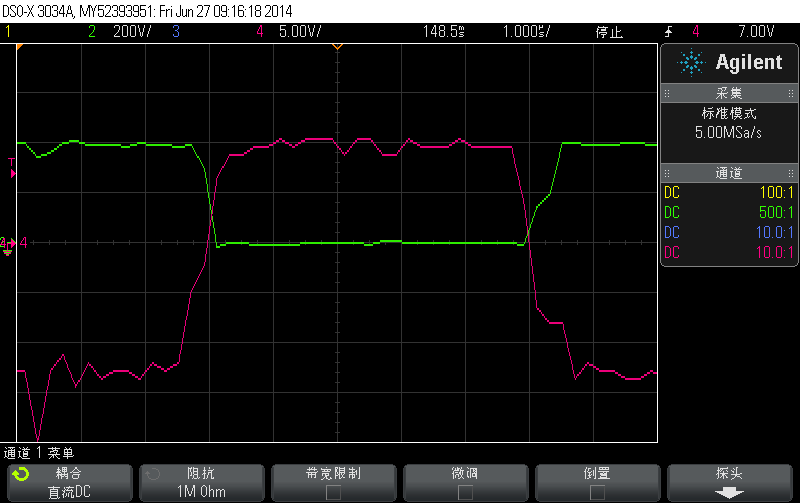
Task: Click the 阻抗 1M Ohm impedance softkey
Action: (x=202, y=483)
